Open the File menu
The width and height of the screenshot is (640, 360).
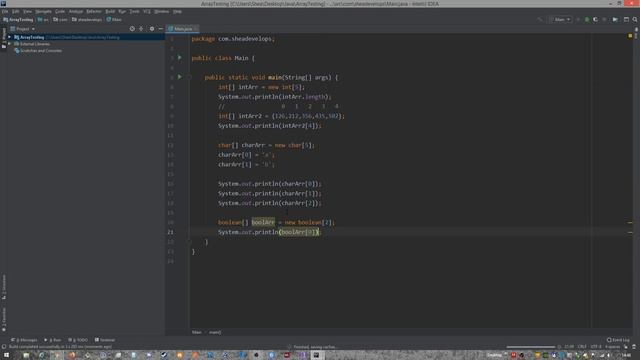pyautogui.click(x=5, y=11)
